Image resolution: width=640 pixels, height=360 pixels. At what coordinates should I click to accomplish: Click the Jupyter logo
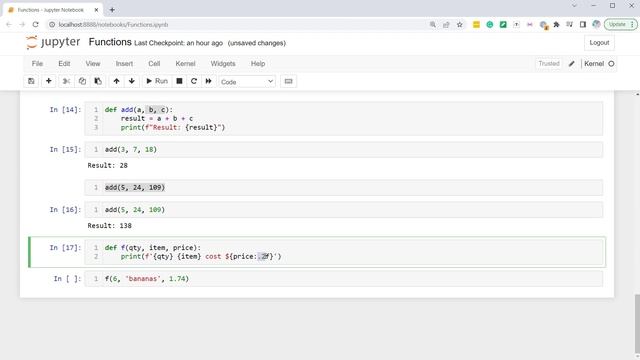(x=53, y=42)
